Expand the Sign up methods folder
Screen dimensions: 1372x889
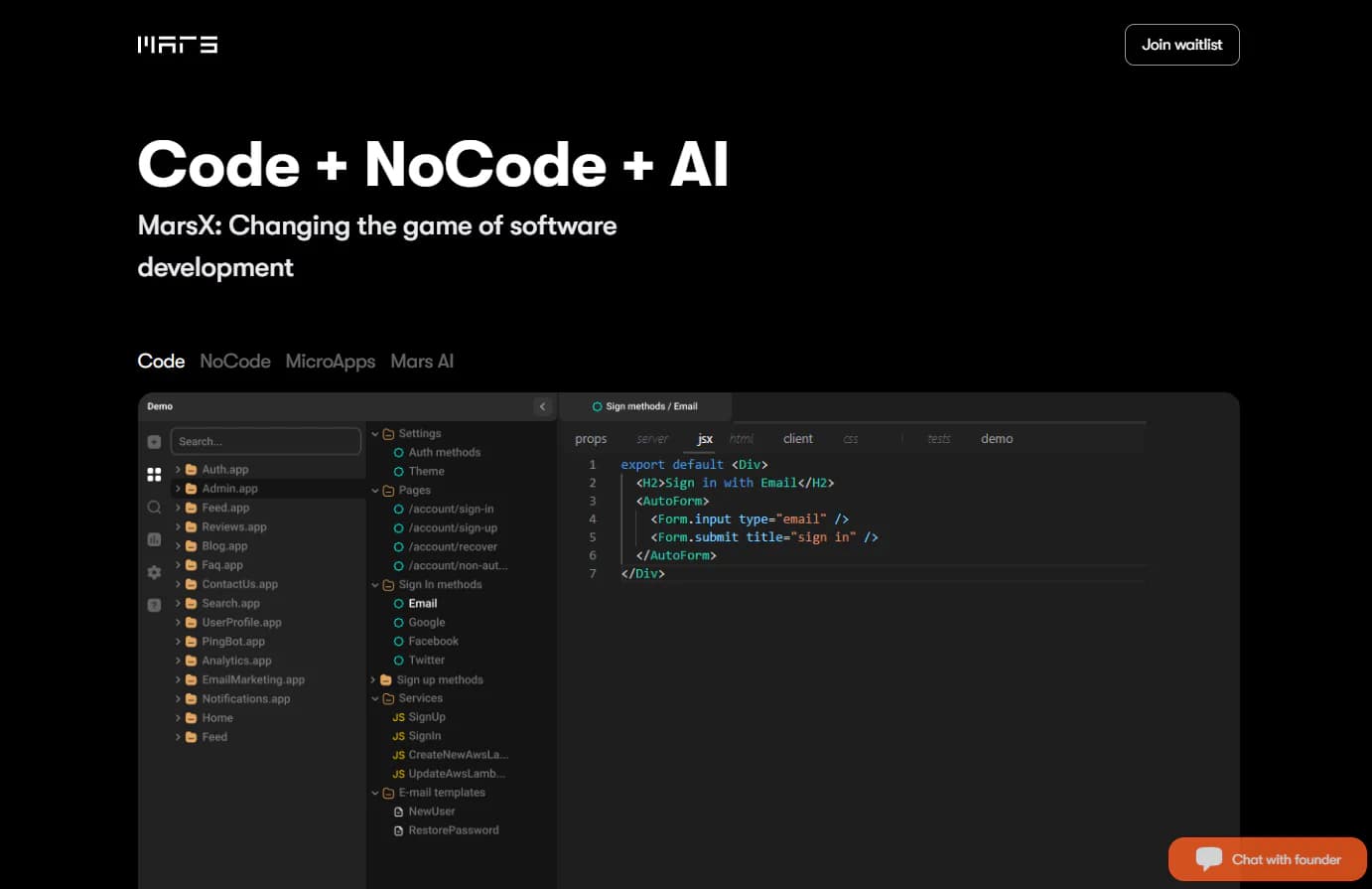click(x=374, y=680)
